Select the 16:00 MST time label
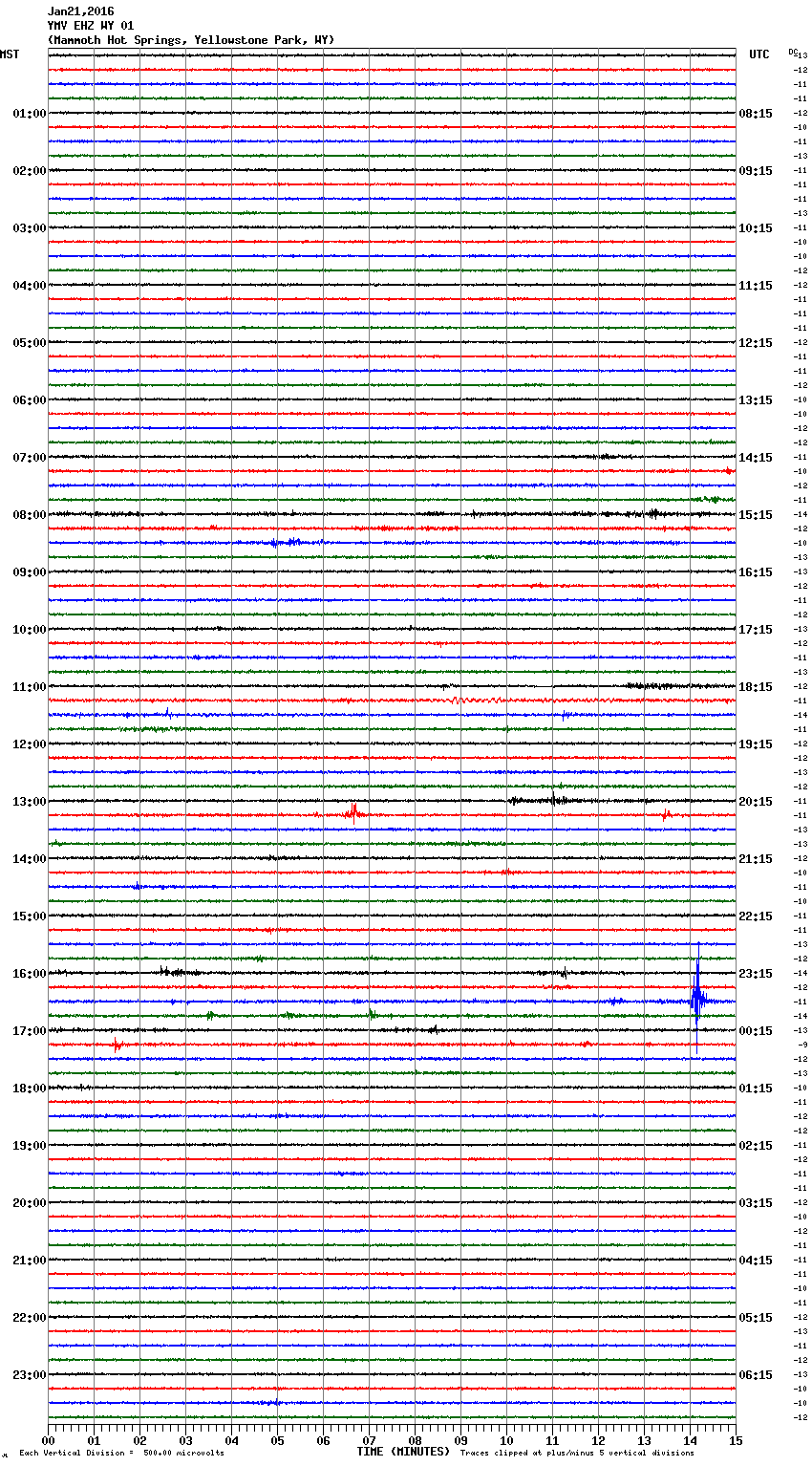Screen dimensions: 812x1466 tap(29, 974)
